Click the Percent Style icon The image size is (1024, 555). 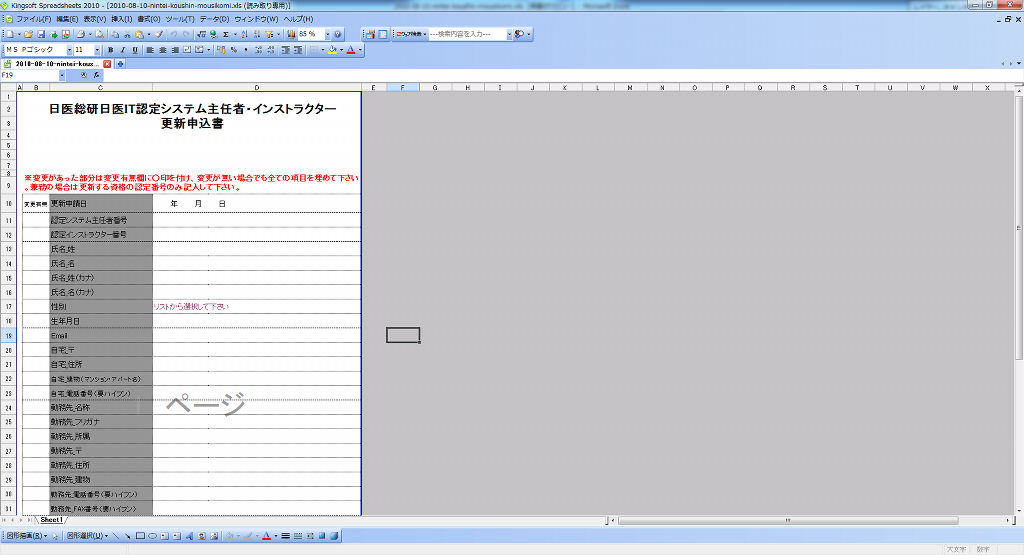234,50
